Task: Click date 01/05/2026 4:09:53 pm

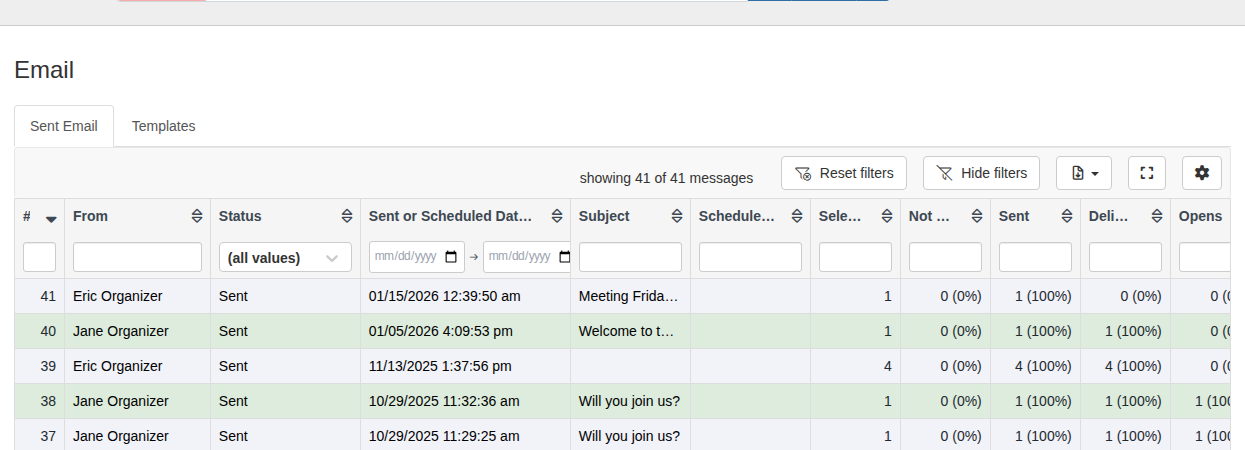Action: coord(441,331)
